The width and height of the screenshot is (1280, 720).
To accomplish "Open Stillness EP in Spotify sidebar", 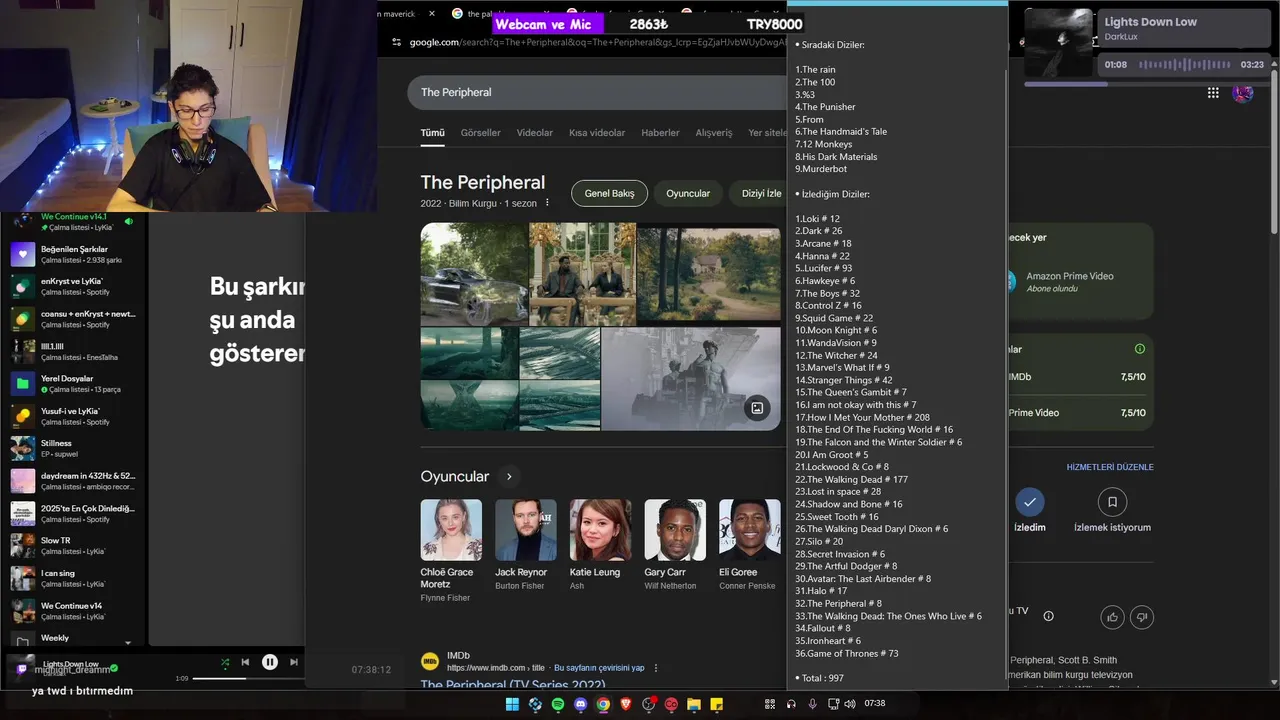I will 76,449.
